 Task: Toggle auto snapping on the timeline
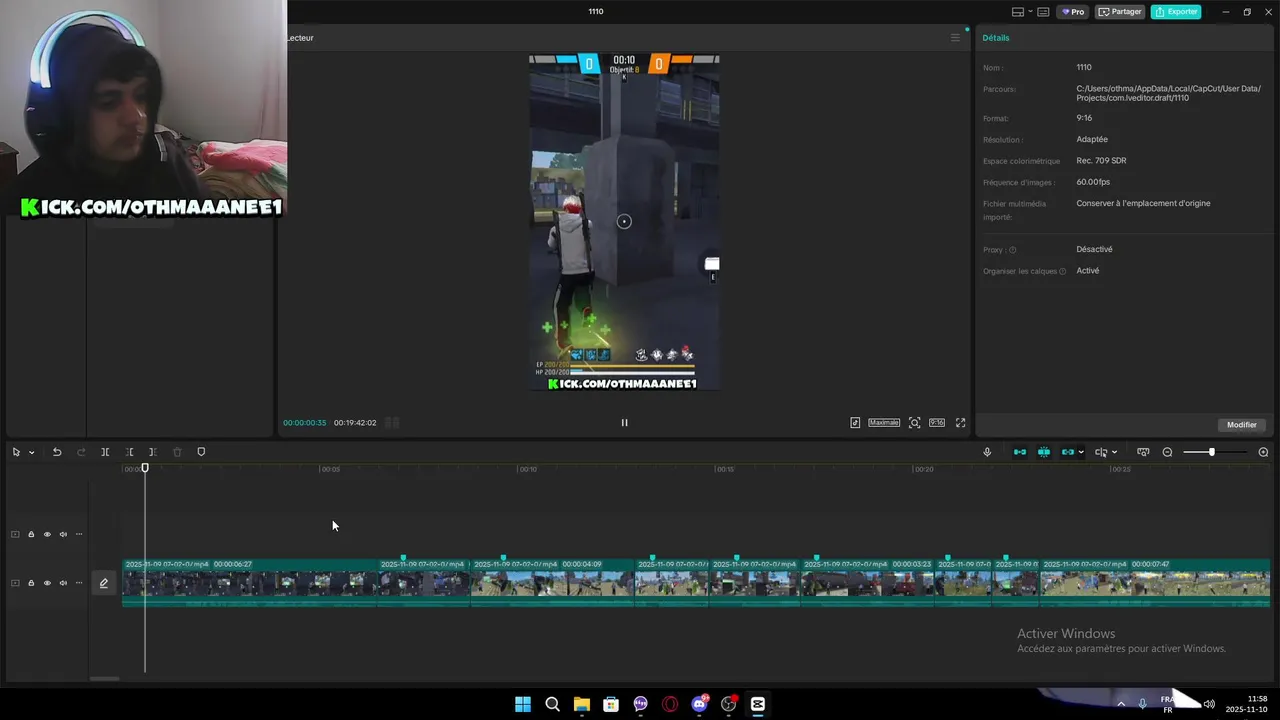point(1044,452)
